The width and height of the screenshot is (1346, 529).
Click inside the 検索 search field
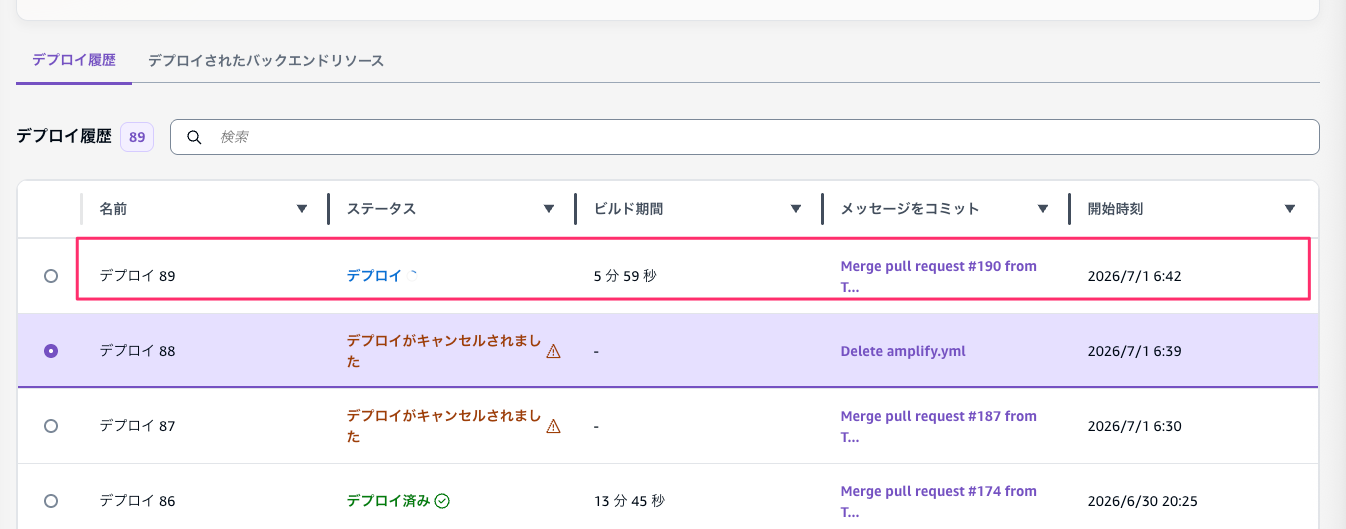745,137
